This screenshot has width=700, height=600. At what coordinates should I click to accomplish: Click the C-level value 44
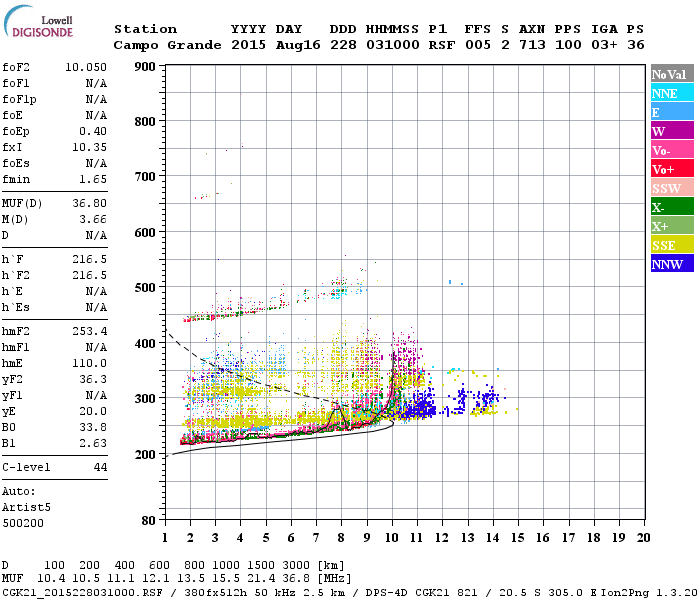click(100, 467)
